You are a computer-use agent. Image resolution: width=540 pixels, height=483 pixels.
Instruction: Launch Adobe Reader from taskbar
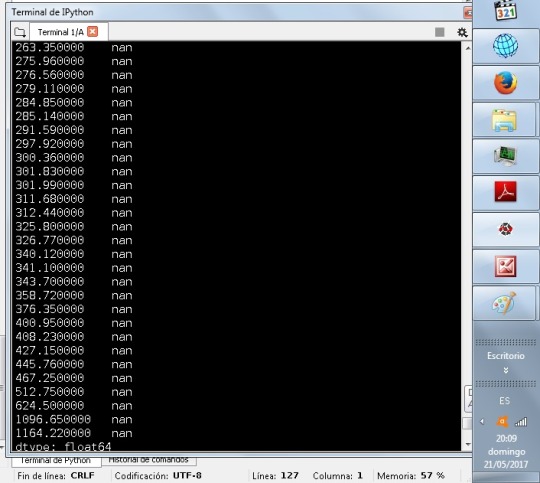click(505, 192)
